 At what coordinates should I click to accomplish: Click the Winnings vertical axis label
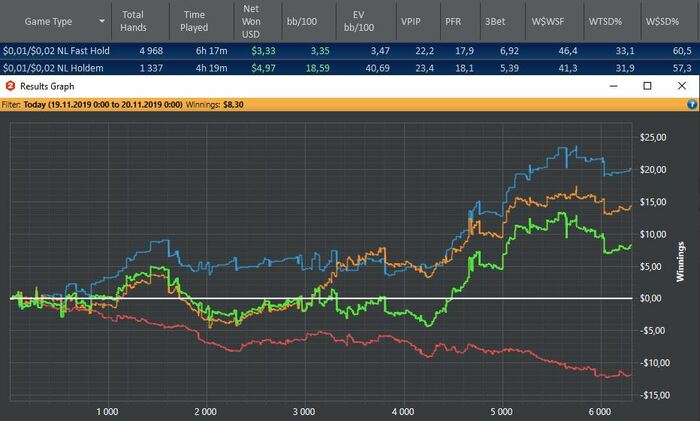point(680,262)
